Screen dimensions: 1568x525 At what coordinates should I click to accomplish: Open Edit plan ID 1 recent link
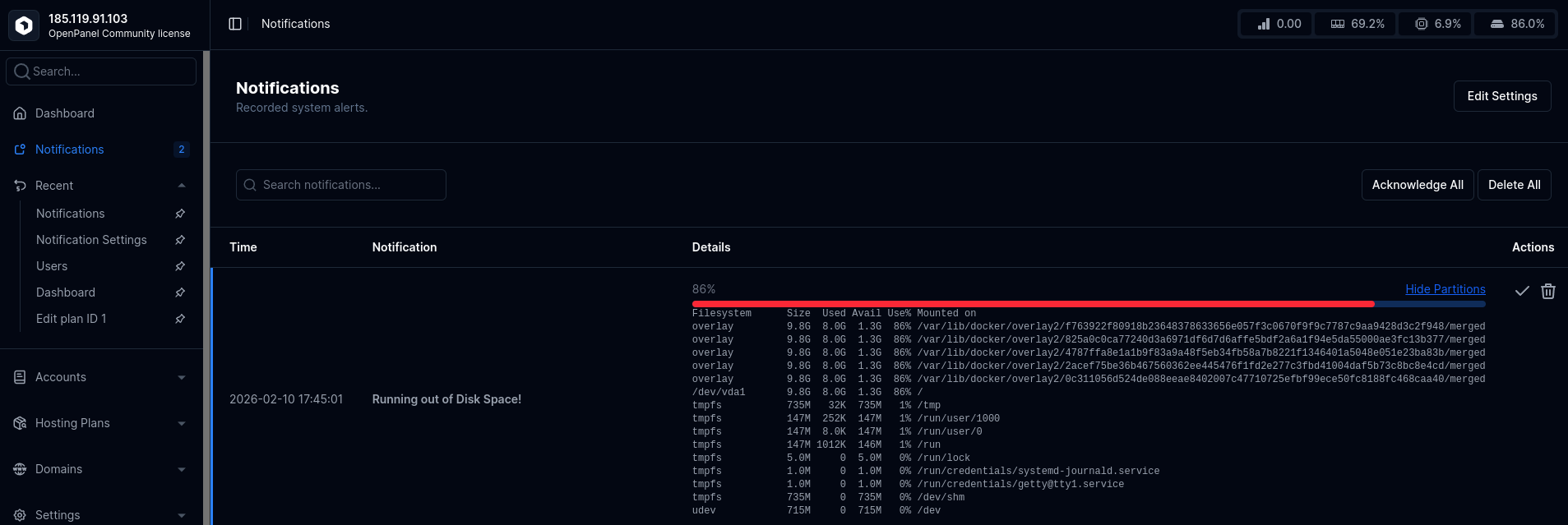[71, 319]
